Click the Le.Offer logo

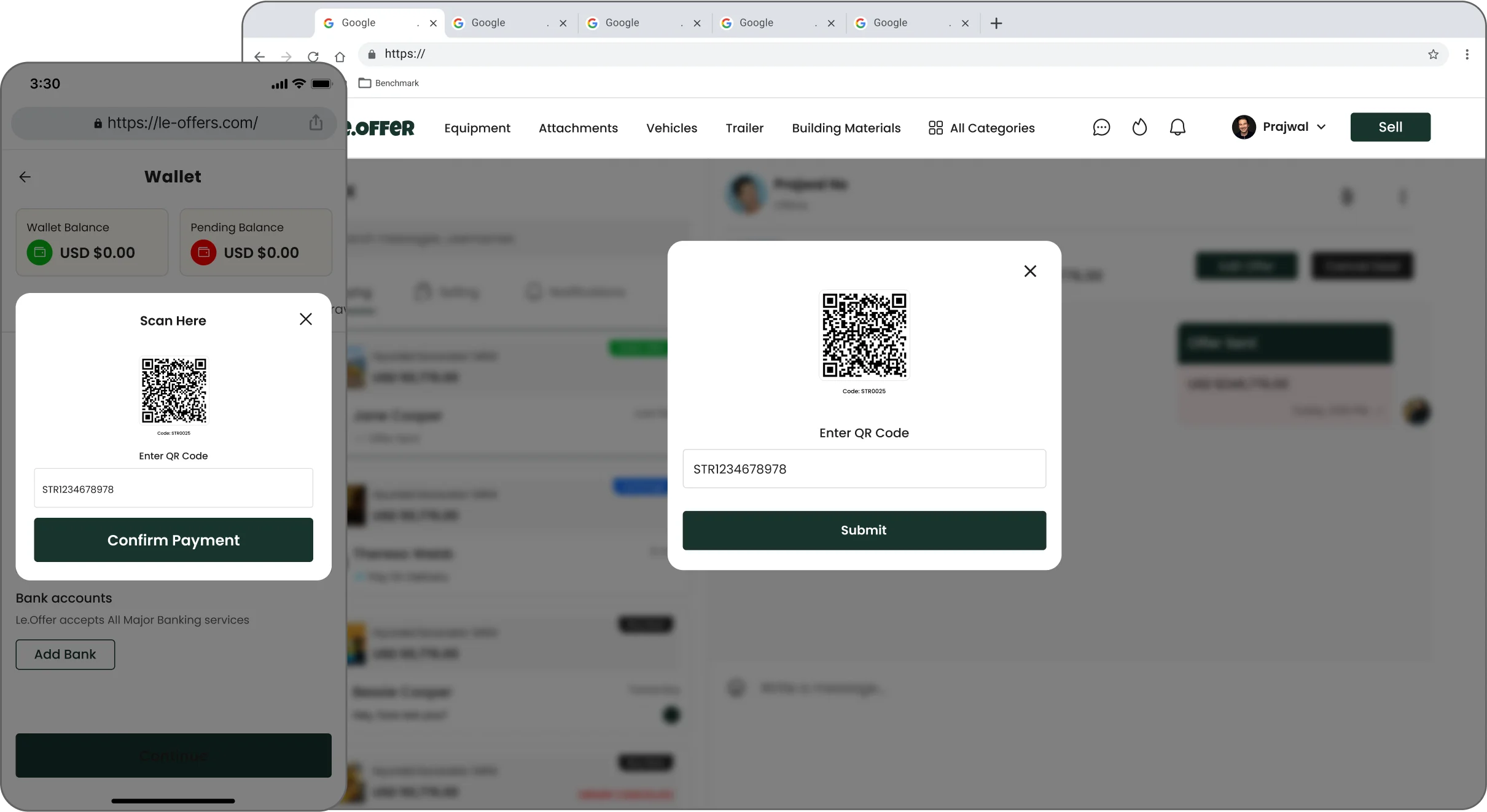tap(381, 128)
